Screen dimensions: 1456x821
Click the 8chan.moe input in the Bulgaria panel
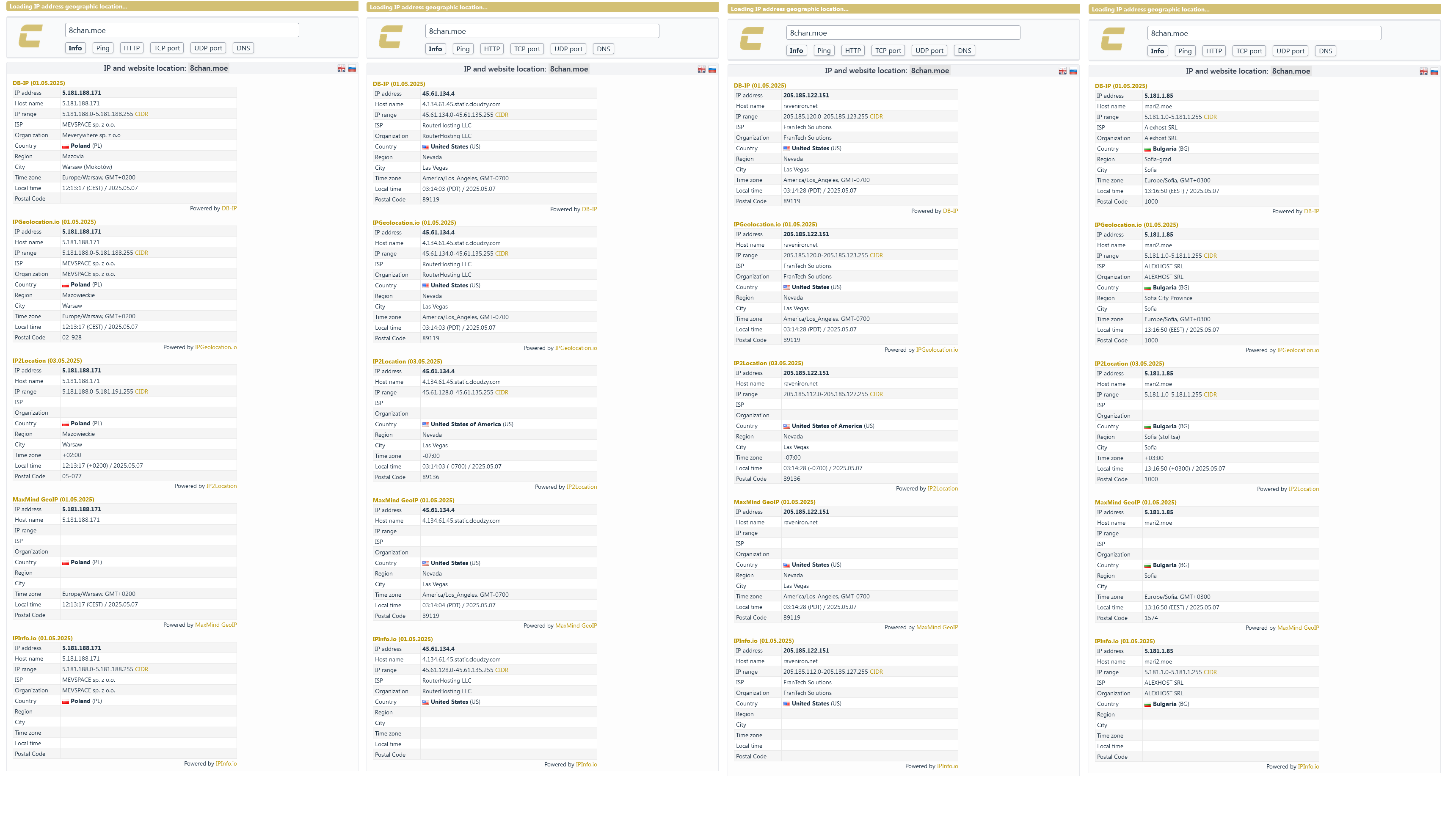[1264, 33]
